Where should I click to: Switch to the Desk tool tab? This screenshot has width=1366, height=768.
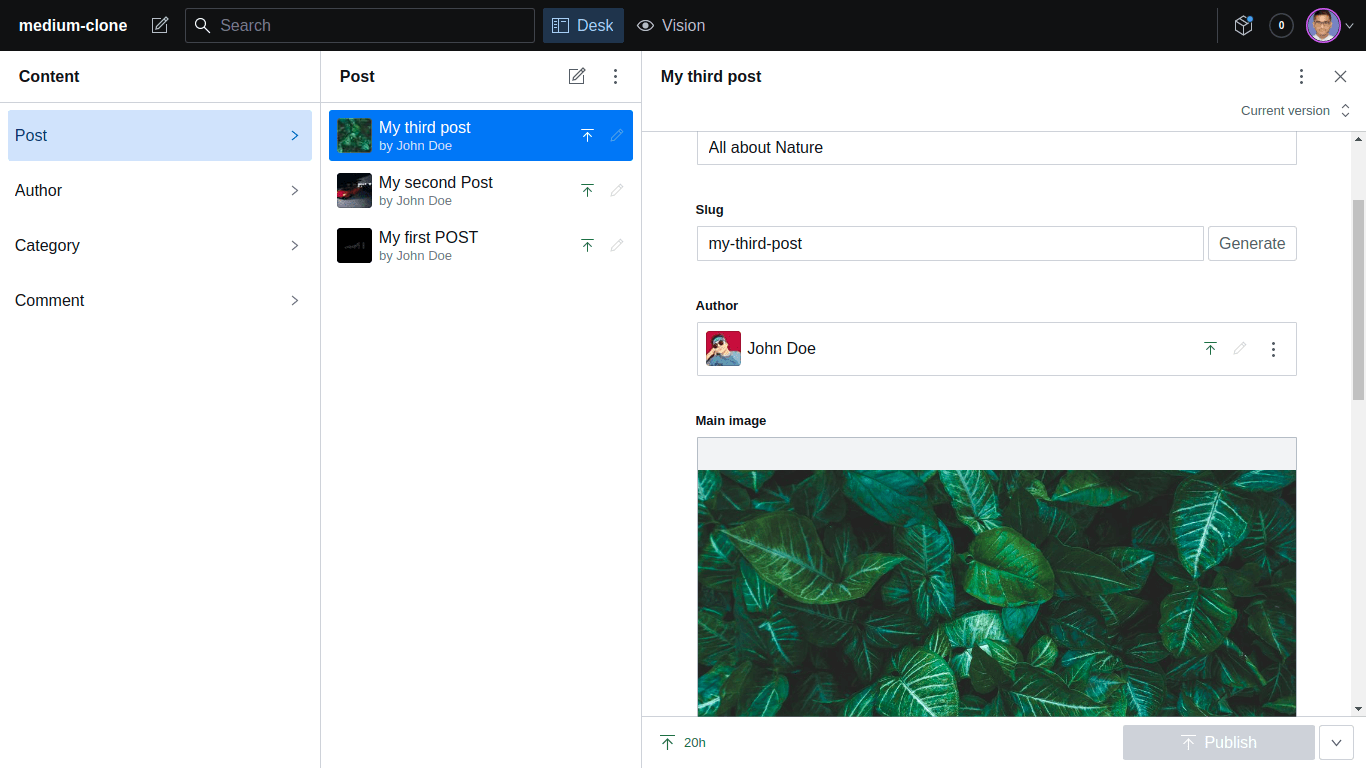(x=583, y=25)
